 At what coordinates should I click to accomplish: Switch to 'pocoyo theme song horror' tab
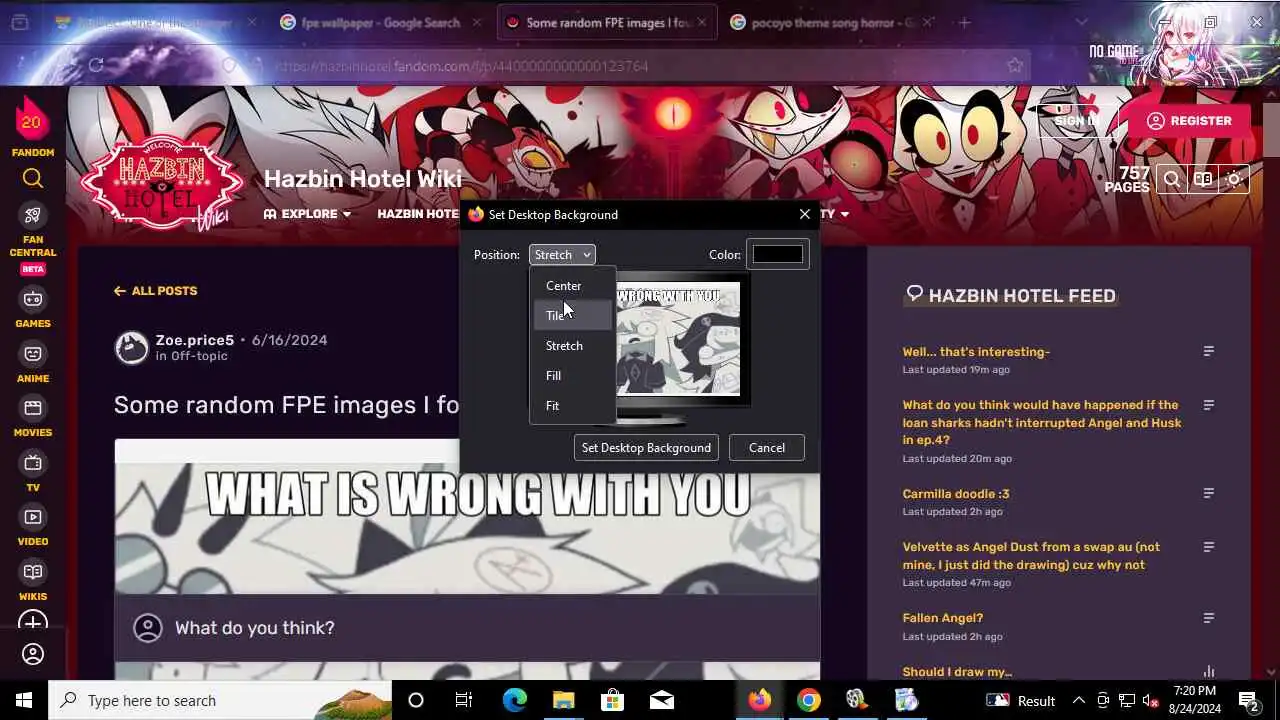[830, 22]
